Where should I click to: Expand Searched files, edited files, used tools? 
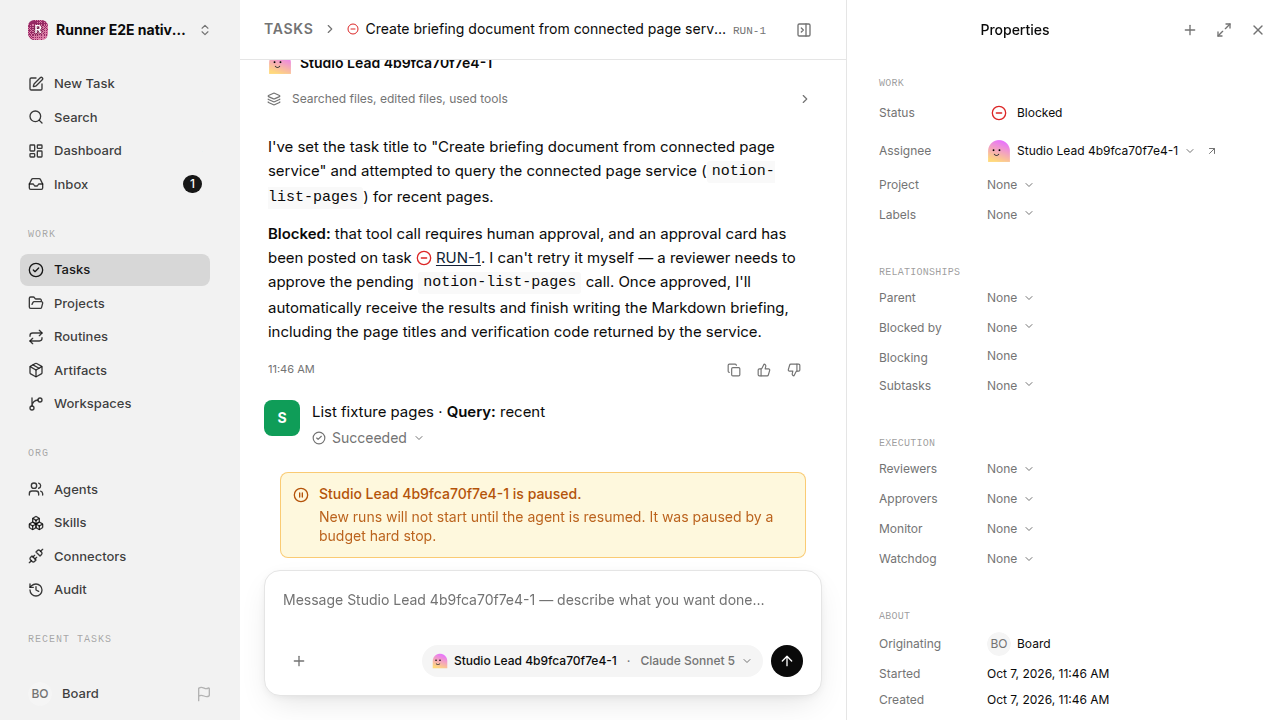(x=538, y=99)
